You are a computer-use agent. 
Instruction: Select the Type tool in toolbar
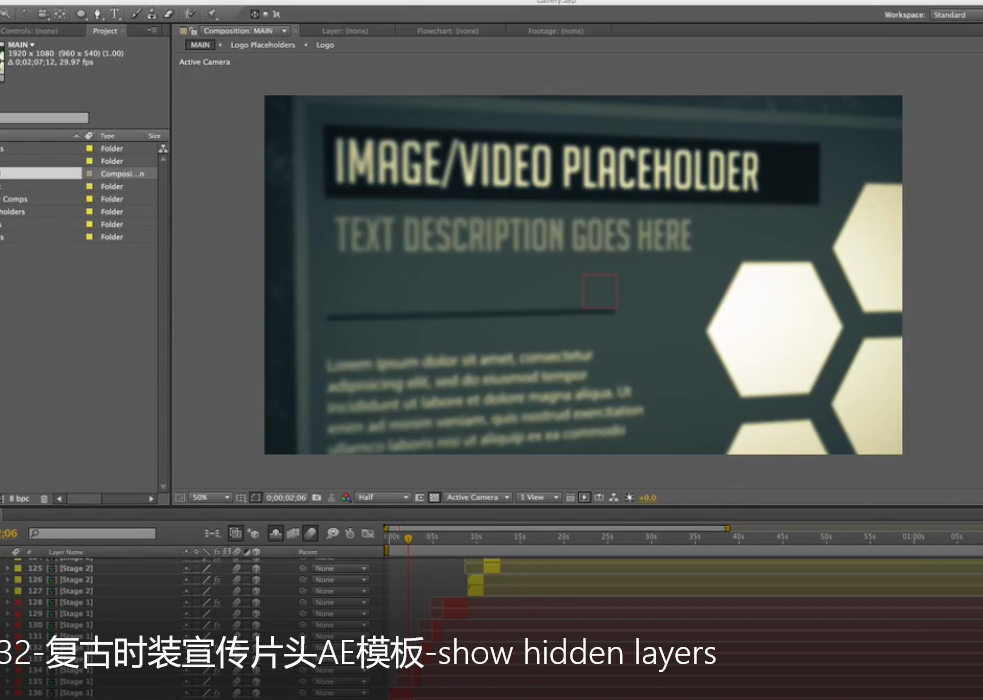click(x=115, y=14)
